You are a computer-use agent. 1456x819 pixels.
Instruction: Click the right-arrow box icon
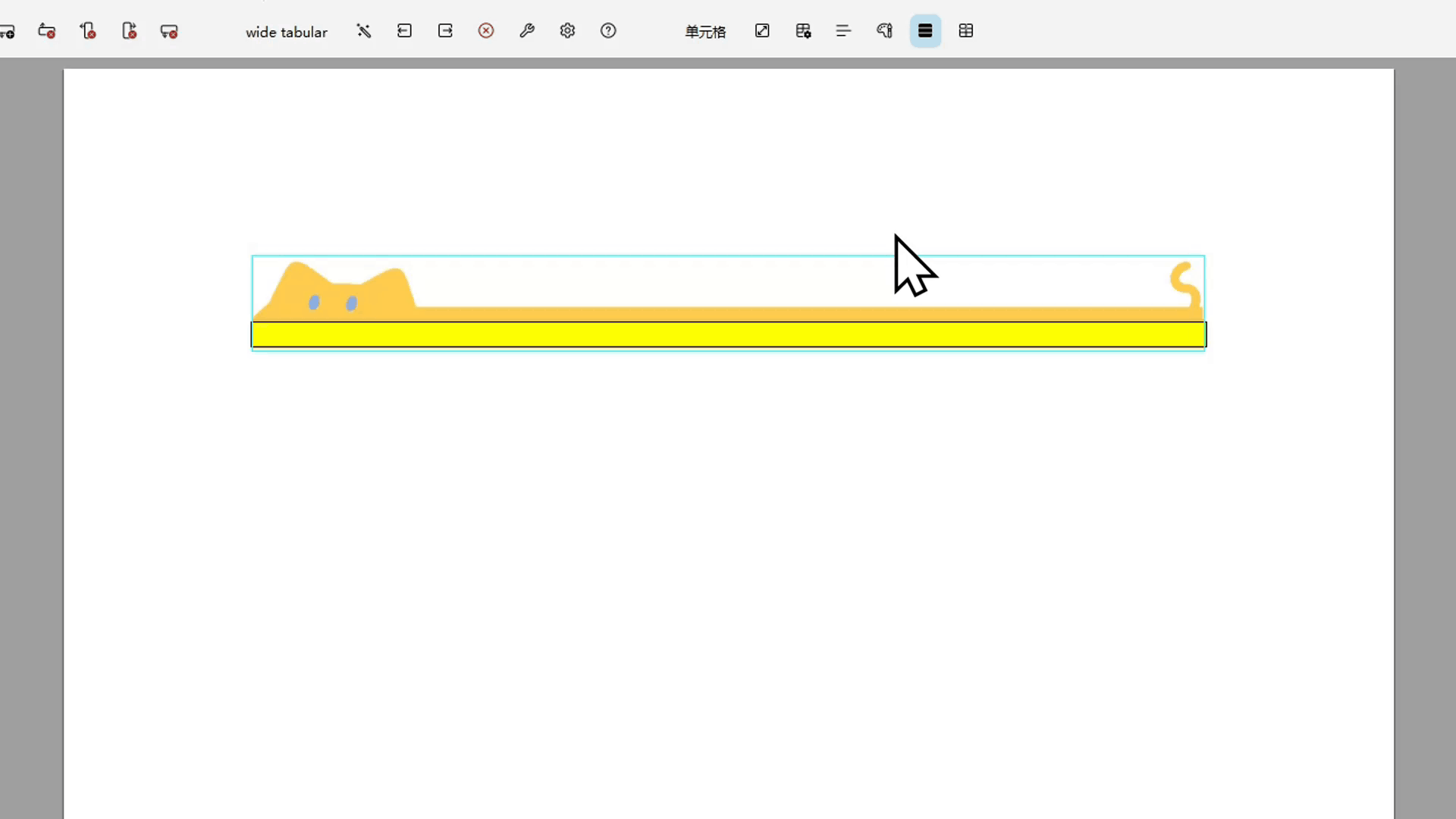(x=445, y=31)
